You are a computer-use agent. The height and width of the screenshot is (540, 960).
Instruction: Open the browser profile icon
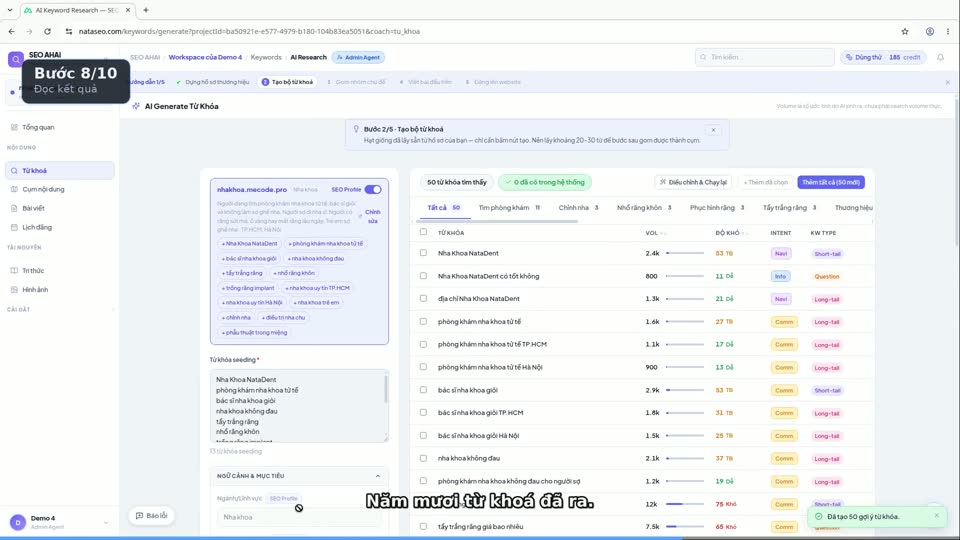[x=929, y=31]
